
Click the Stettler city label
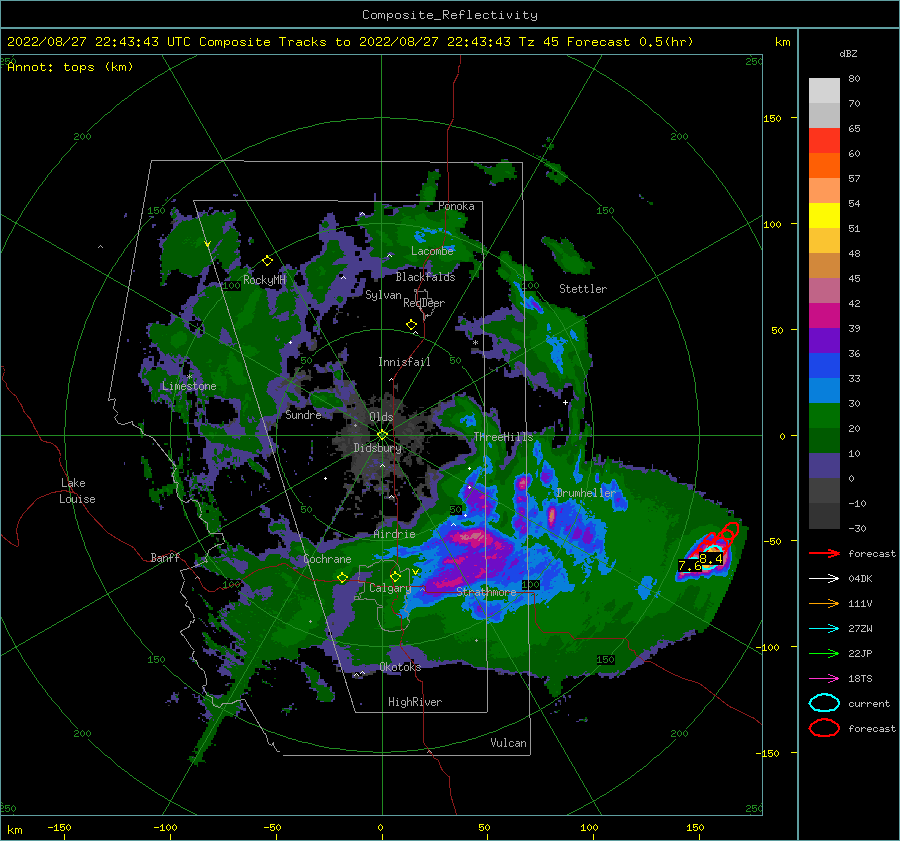pos(583,289)
